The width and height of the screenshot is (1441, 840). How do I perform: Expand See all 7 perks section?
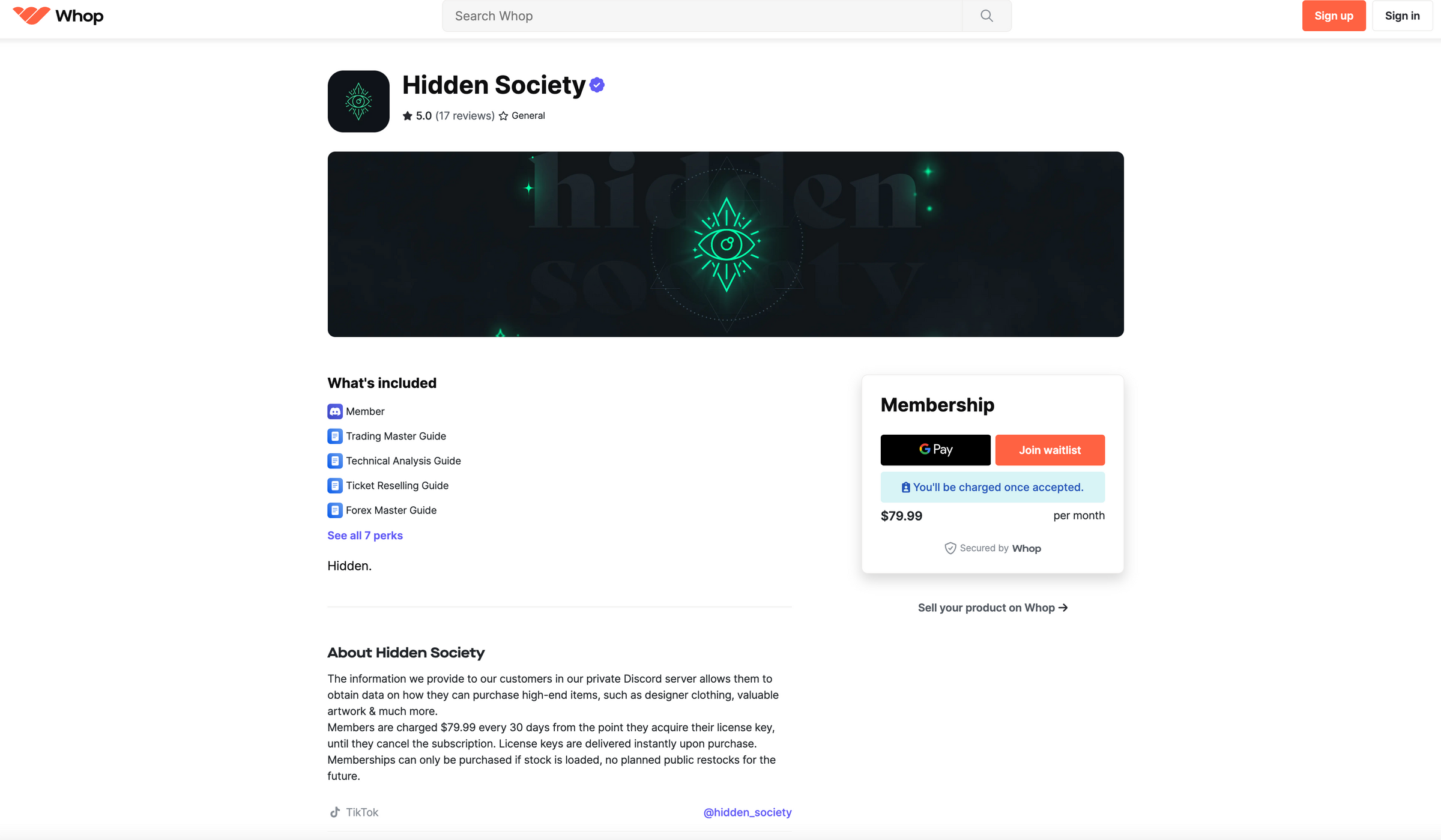coord(365,535)
